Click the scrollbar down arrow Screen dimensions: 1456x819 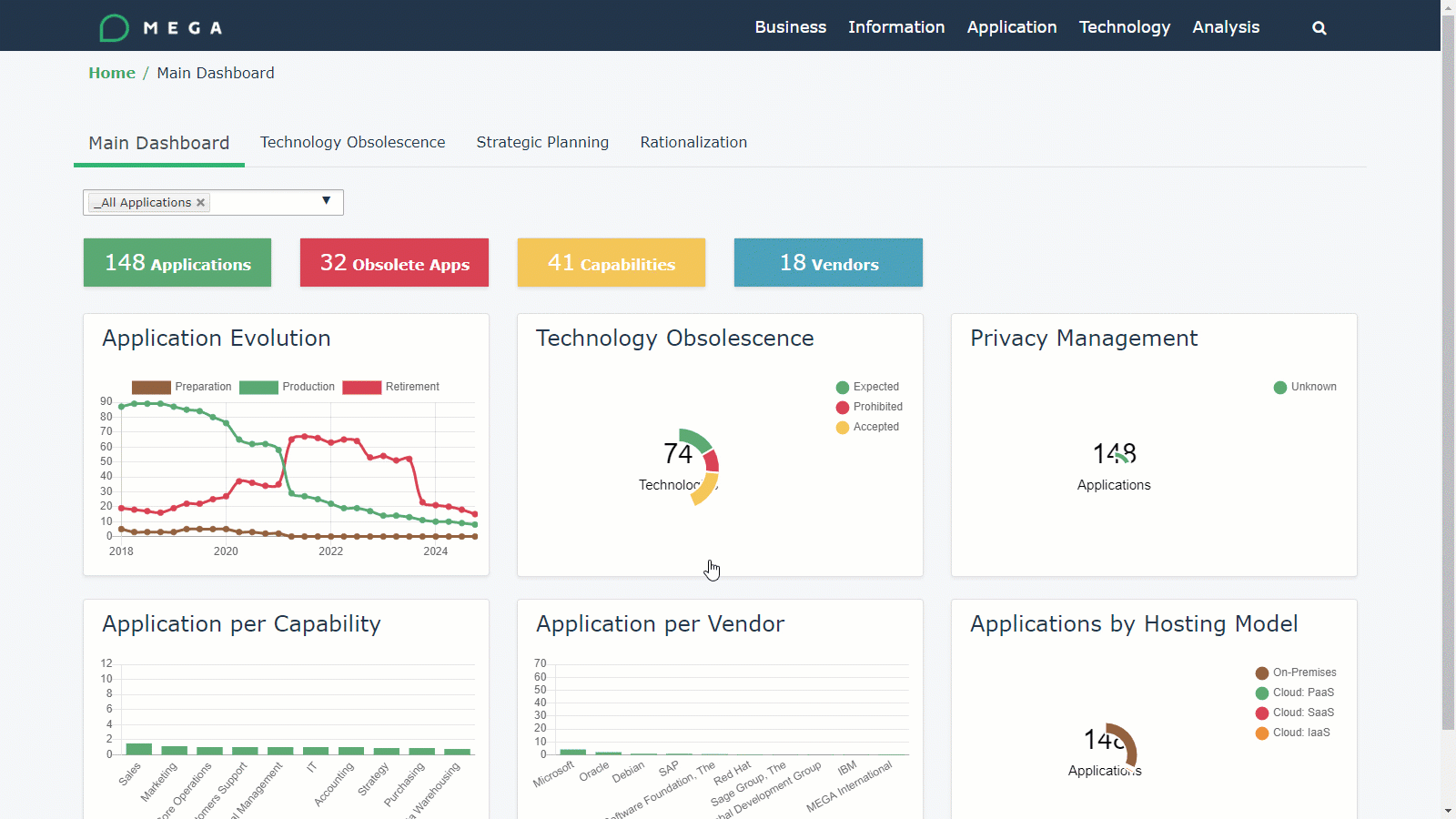1448,811
